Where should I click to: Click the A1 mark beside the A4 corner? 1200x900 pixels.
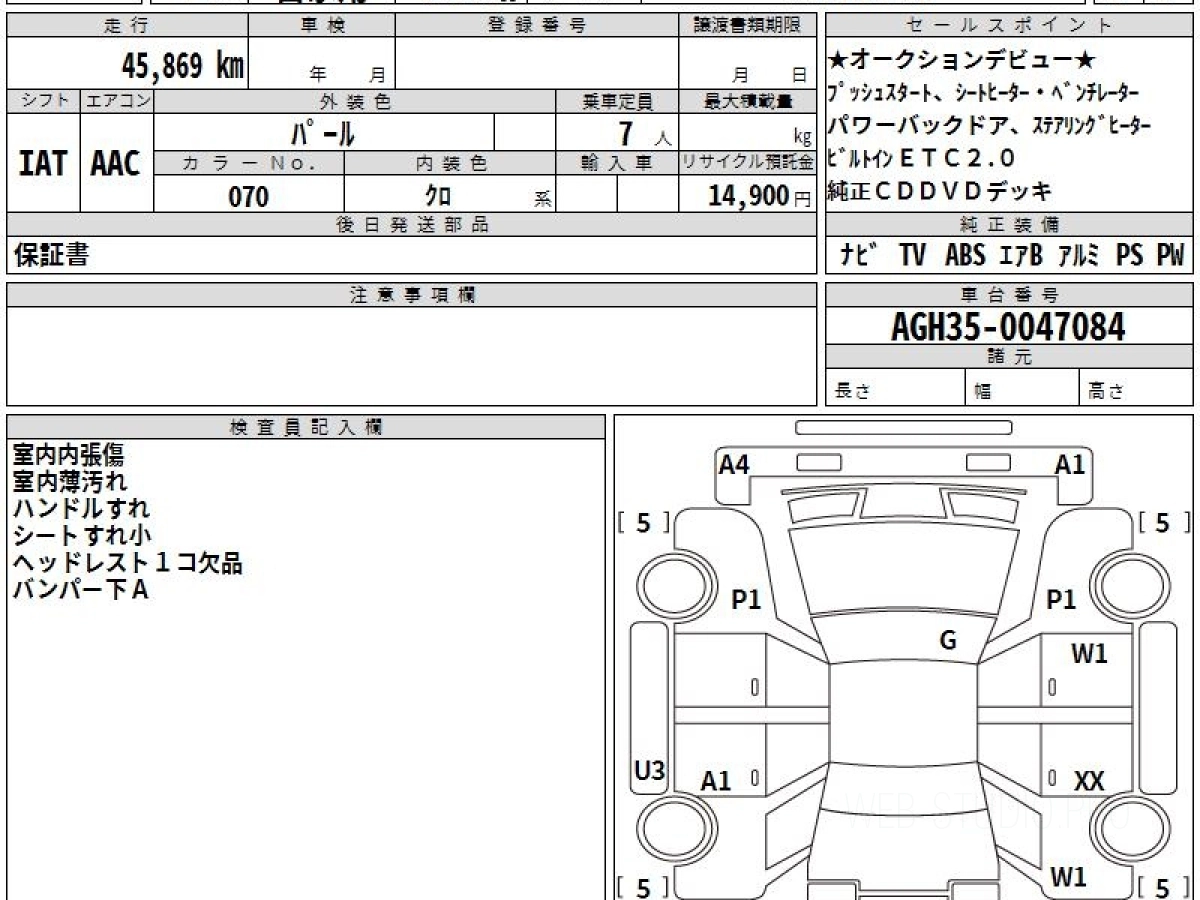click(1070, 464)
